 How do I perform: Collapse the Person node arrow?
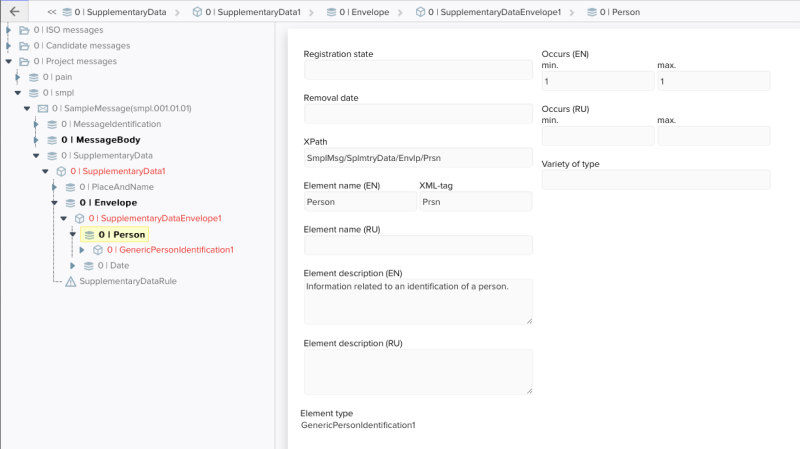[x=72, y=235]
